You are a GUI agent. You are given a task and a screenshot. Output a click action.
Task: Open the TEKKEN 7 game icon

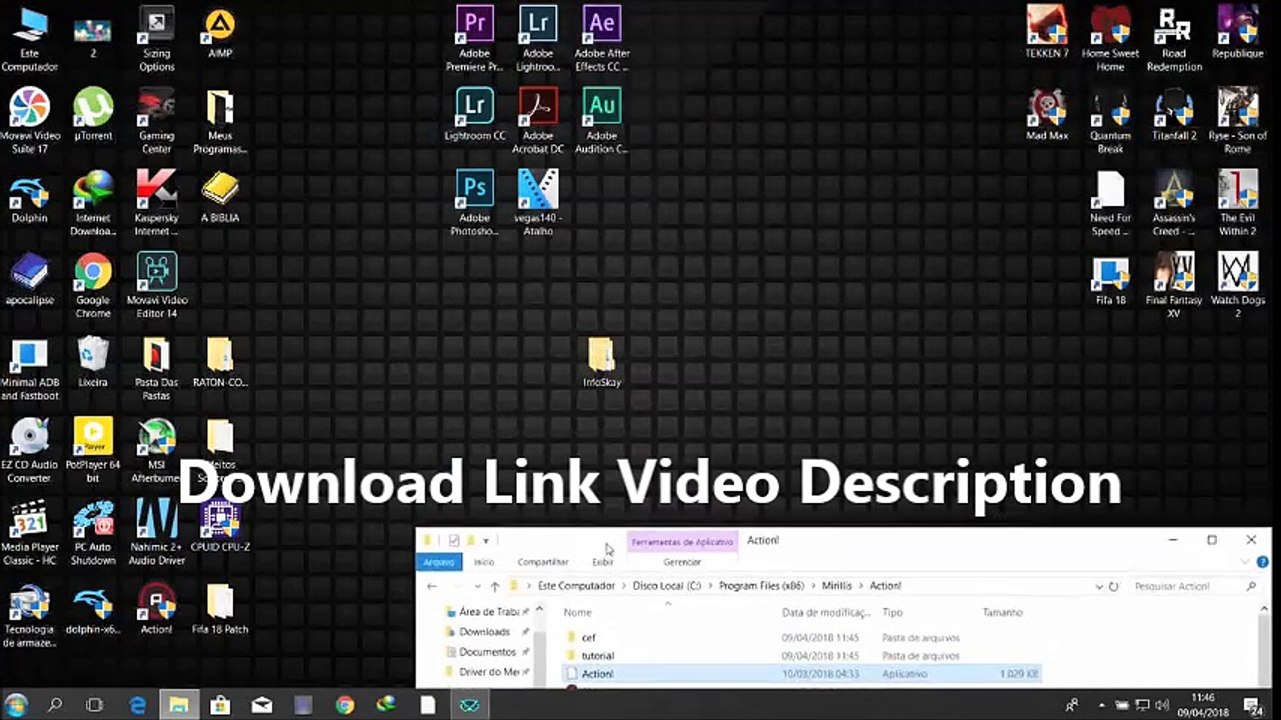(x=1047, y=32)
